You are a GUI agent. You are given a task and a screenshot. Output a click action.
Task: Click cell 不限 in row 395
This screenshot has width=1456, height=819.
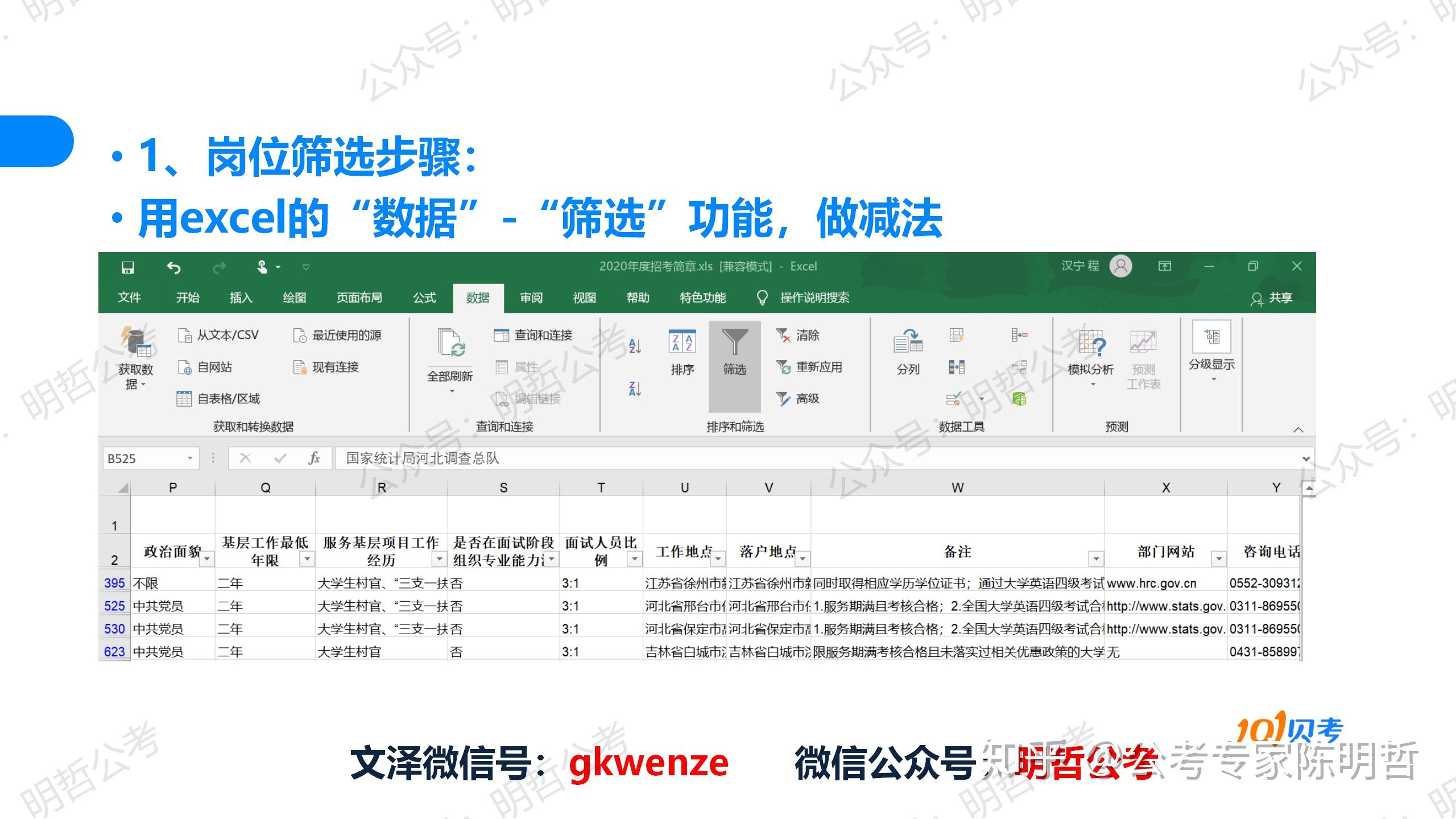click(x=173, y=584)
